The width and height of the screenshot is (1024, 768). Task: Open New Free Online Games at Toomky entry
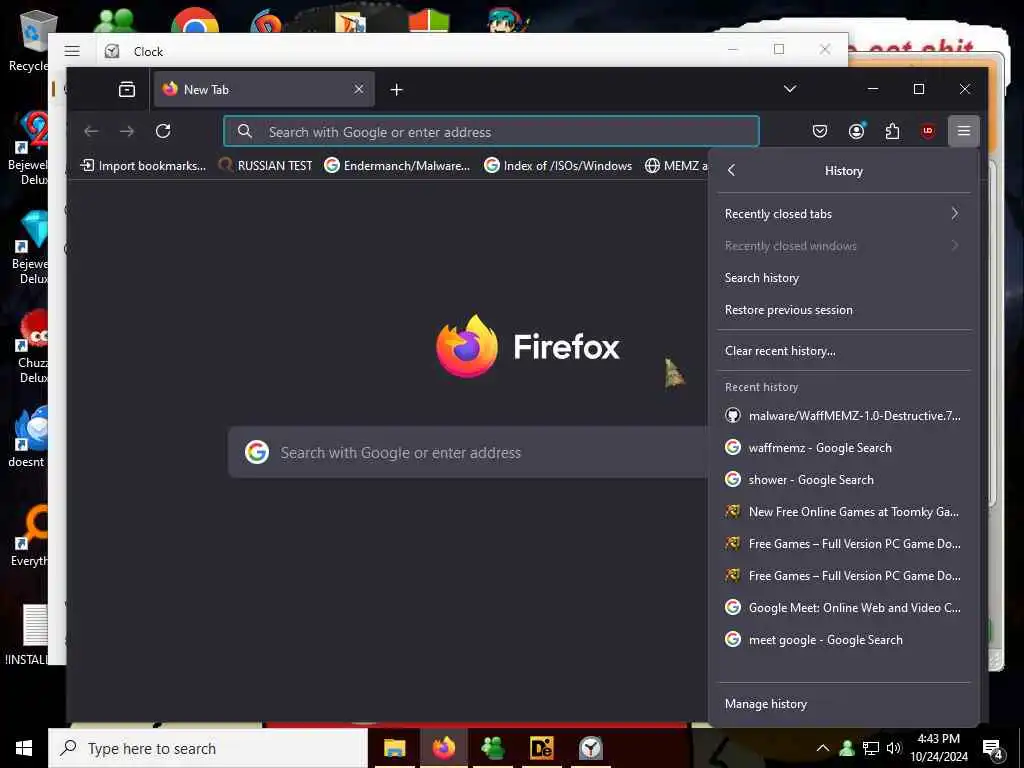(843, 511)
